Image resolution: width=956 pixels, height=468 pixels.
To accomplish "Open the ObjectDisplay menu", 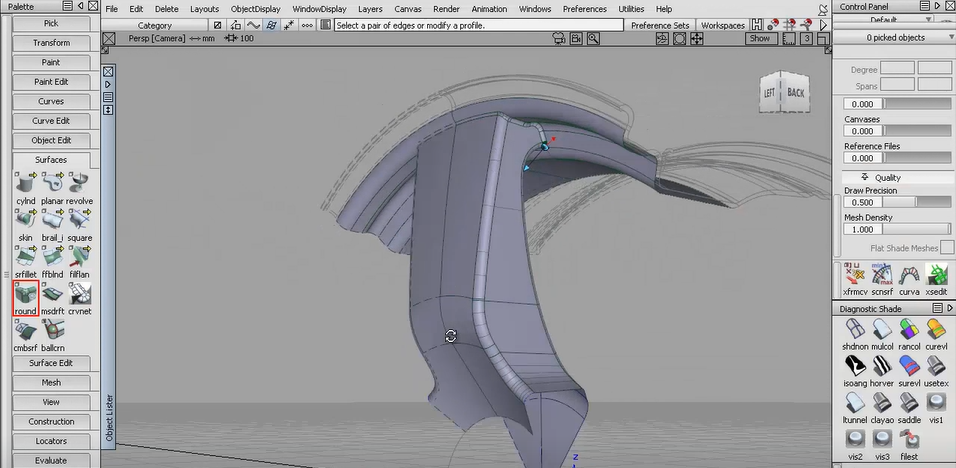I will pos(256,9).
